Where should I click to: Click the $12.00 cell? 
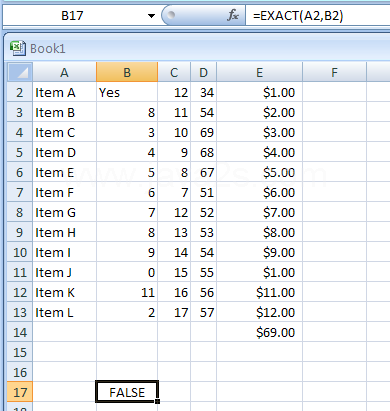(x=259, y=312)
